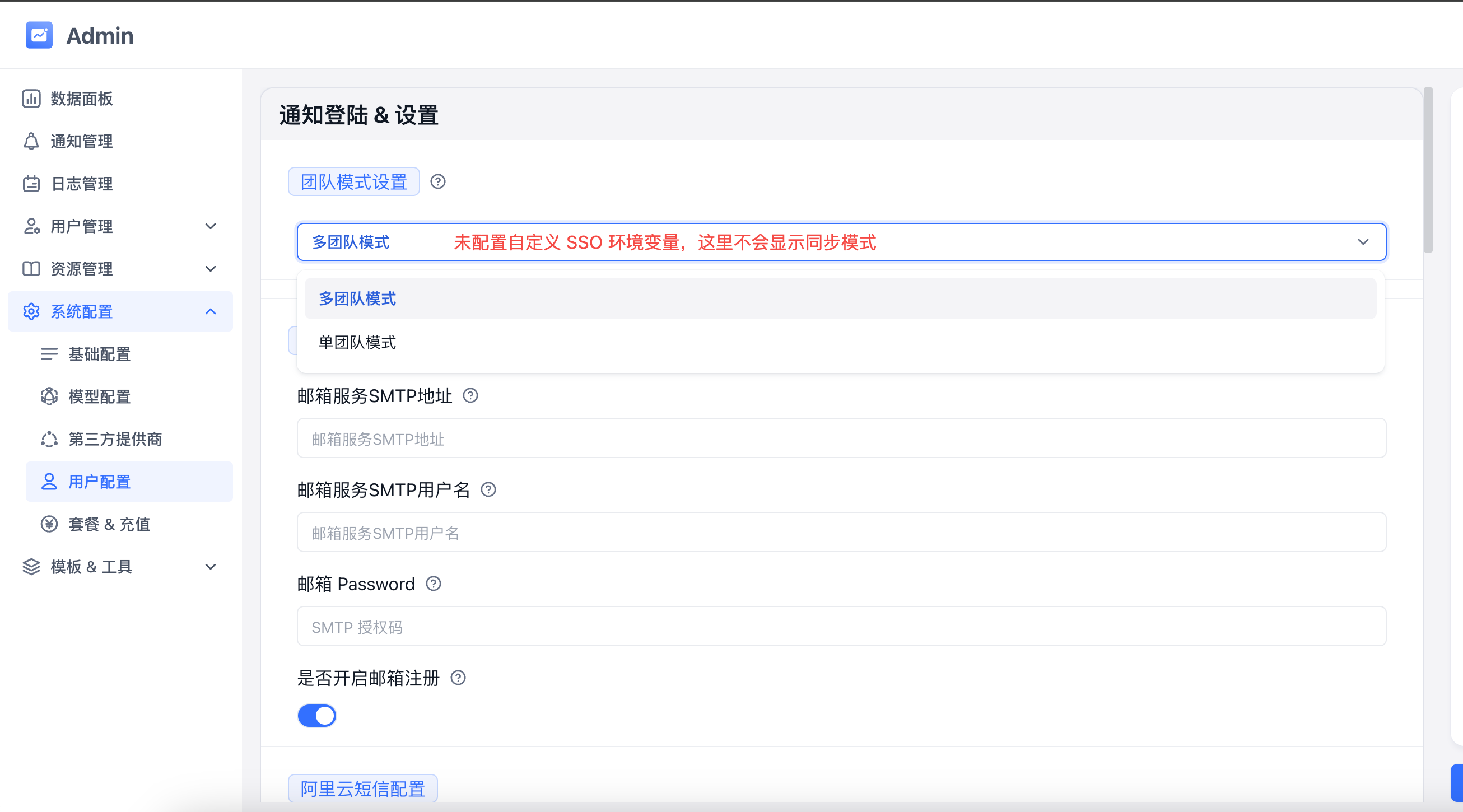Viewport: 1463px width, 812px height.
Task: Expand the 资源管理 sidebar menu
Action: click(210, 269)
